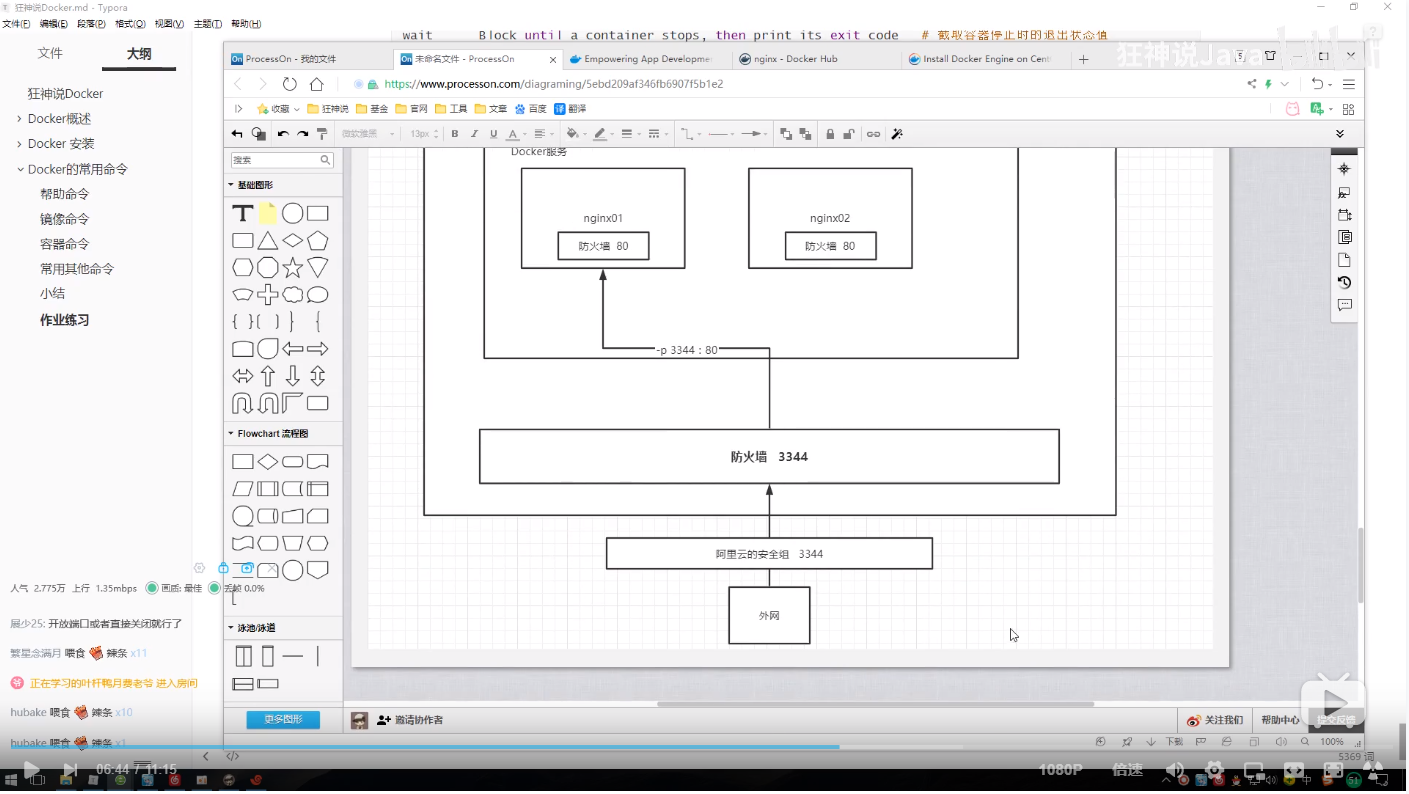Select 作业练习 outline entry

click(x=65, y=320)
